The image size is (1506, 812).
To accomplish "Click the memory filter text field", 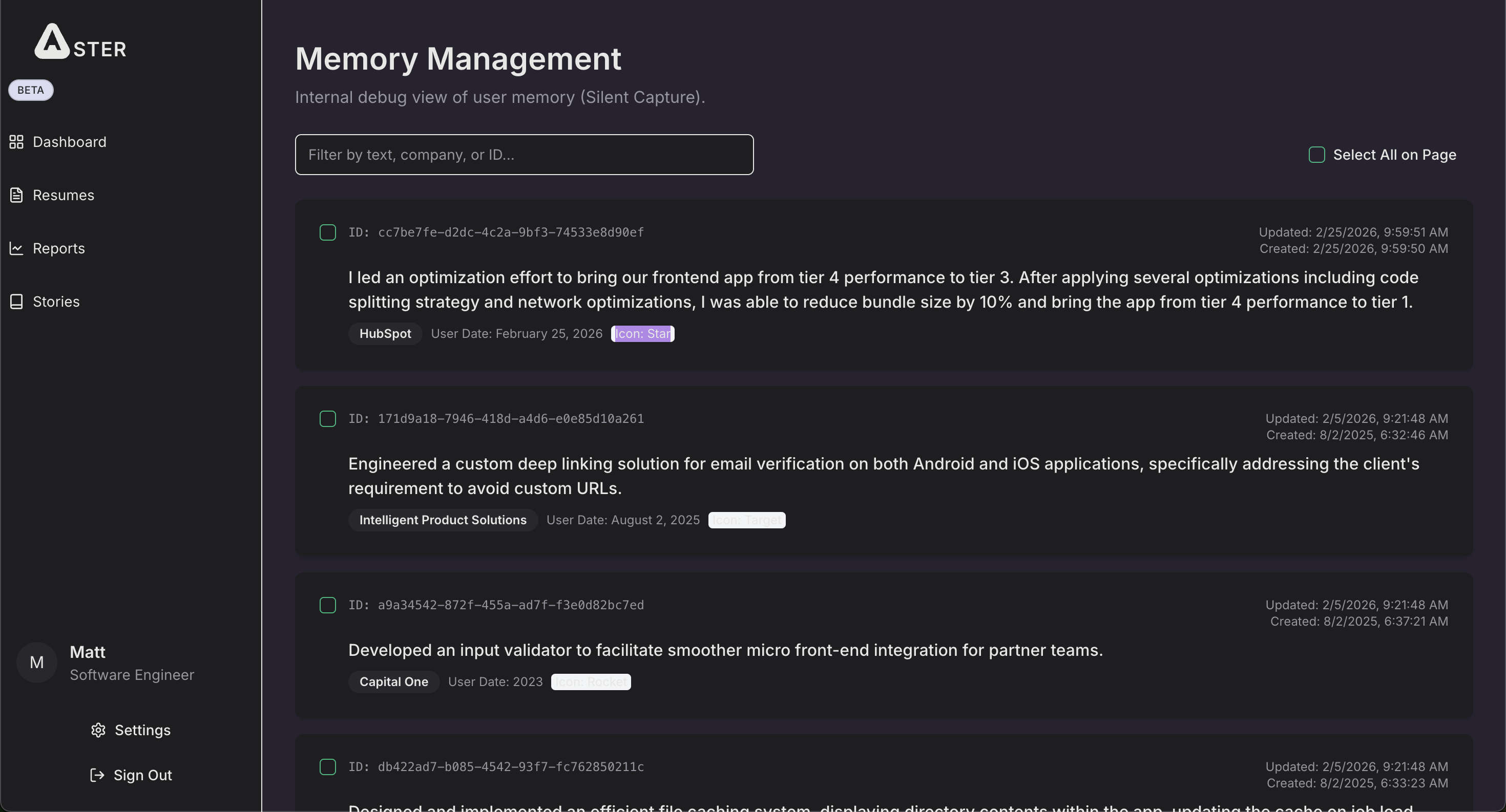I will pos(524,155).
